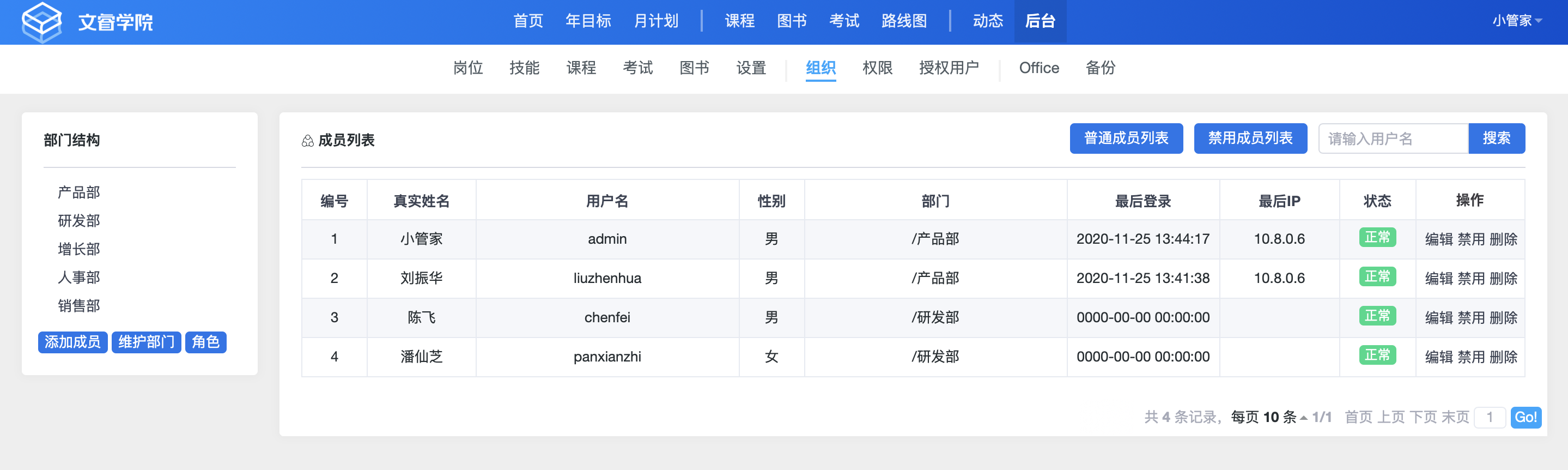Go to 课程 in the top navigation

click(x=739, y=21)
